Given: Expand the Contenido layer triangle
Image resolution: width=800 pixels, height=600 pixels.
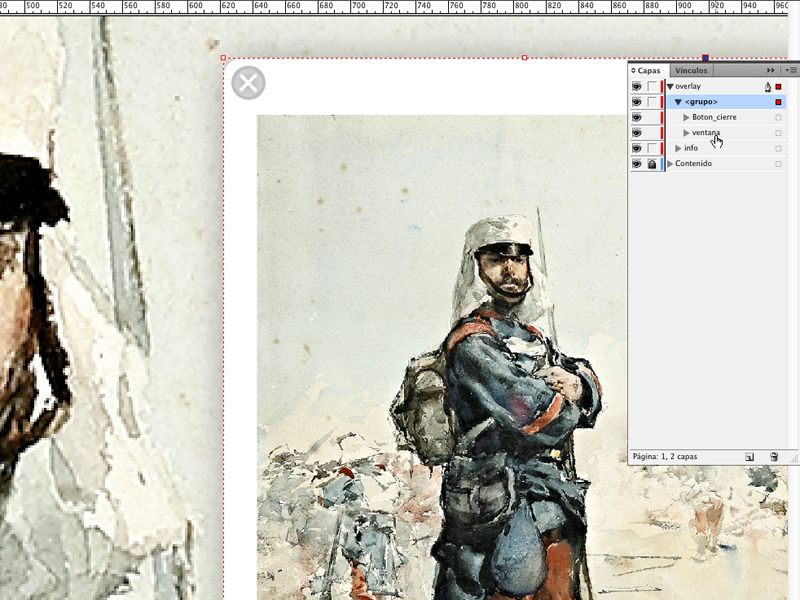Looking at the screenshot, I should 670,164.
